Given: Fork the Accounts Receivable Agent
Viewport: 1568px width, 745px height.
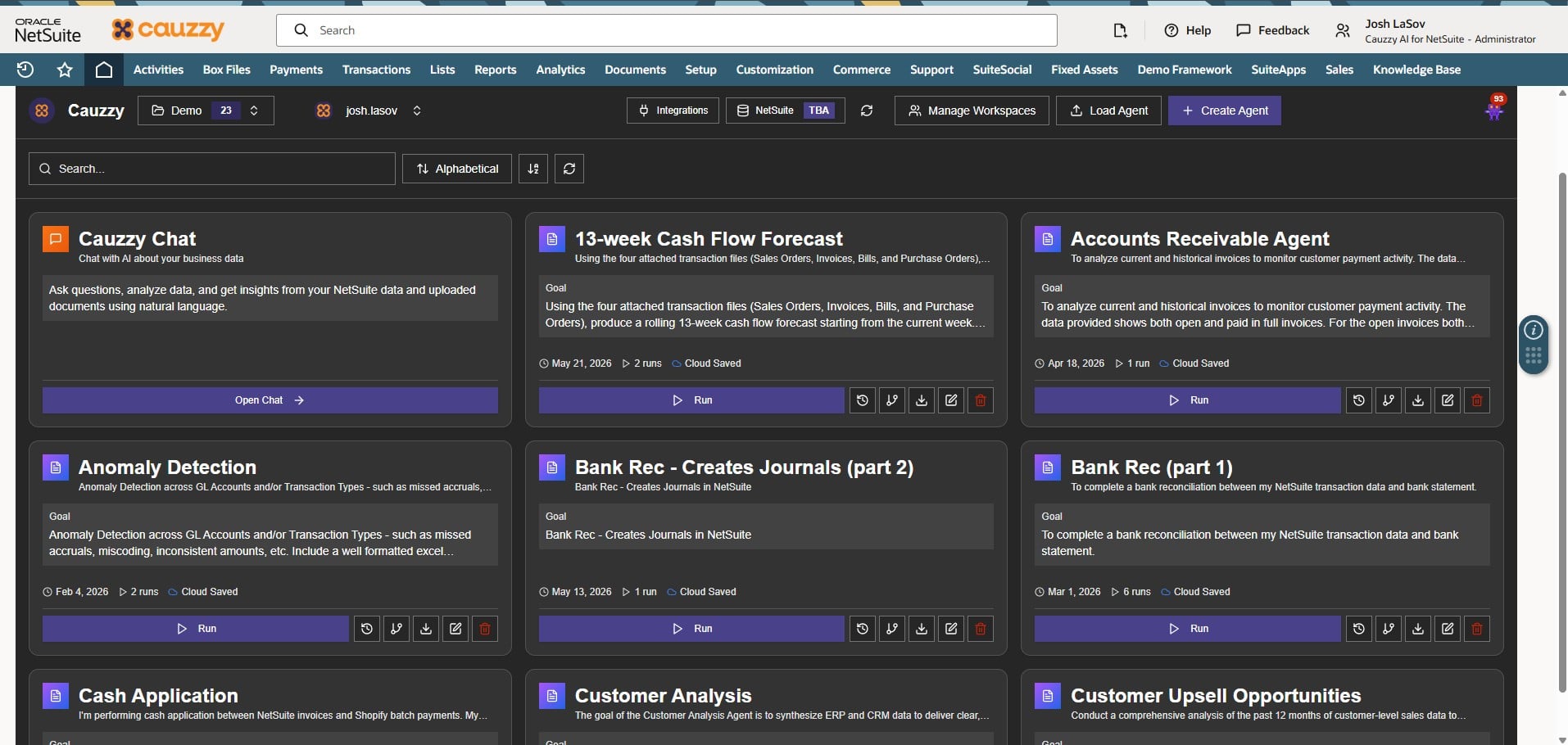Looking at the screenshot, I should click(x=1389, y=400).
